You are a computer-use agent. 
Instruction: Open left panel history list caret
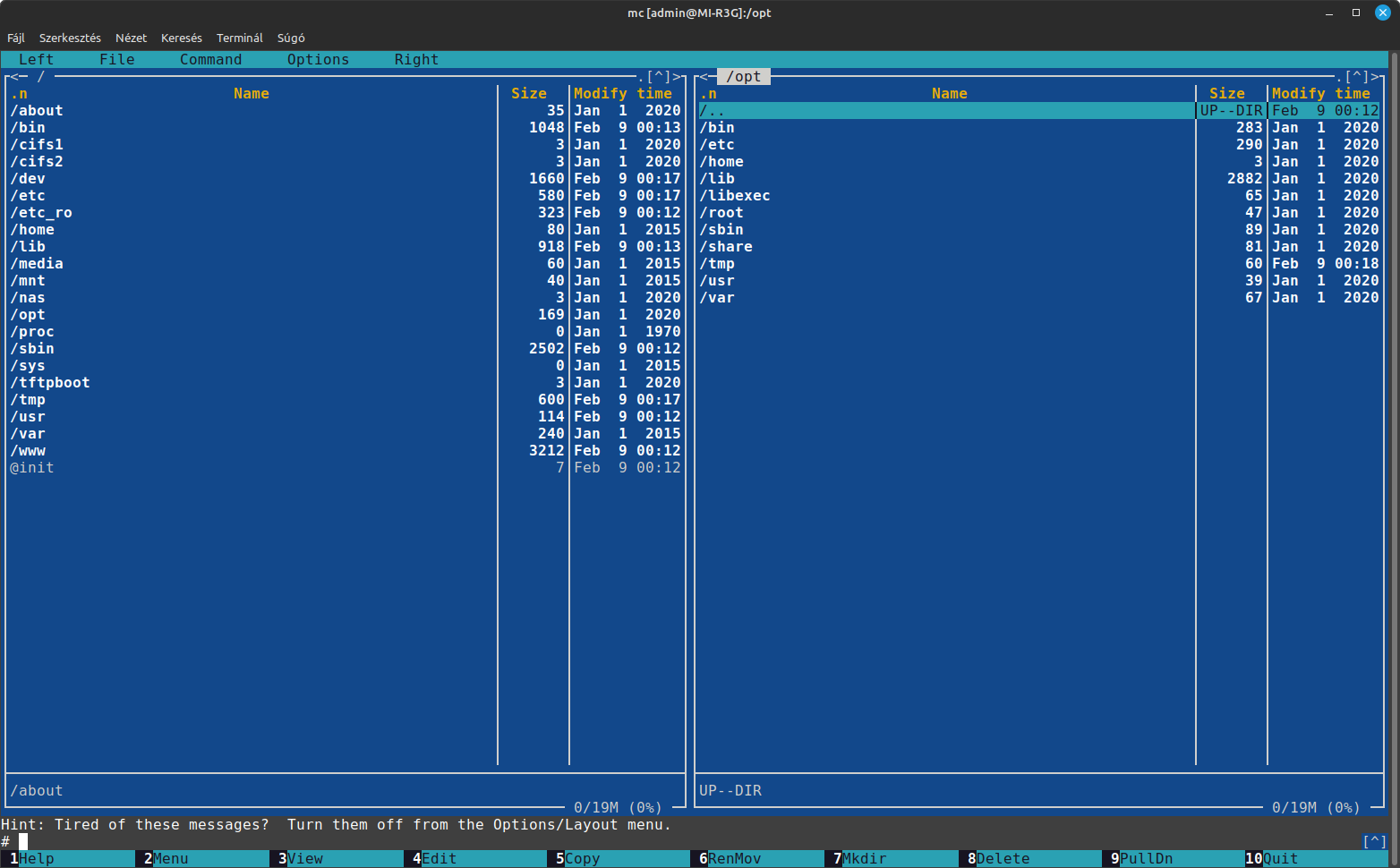pos(659,77)
